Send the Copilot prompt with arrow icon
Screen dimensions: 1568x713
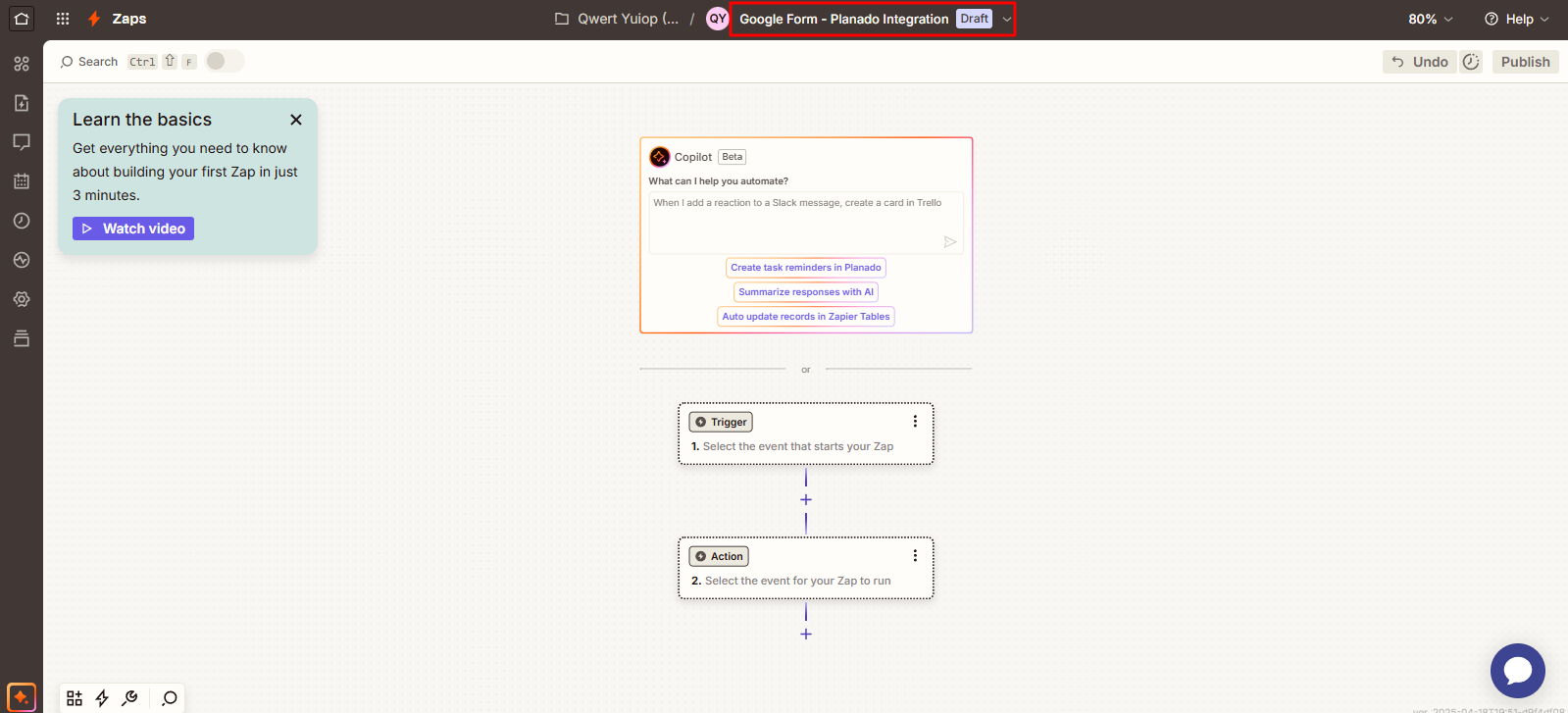[x=949, y=241]
